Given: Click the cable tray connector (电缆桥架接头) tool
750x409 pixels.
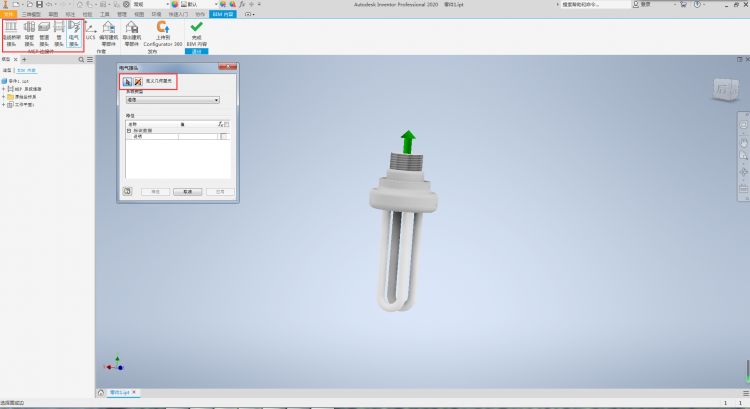Looking at the screenshot, I should (11, 33).
